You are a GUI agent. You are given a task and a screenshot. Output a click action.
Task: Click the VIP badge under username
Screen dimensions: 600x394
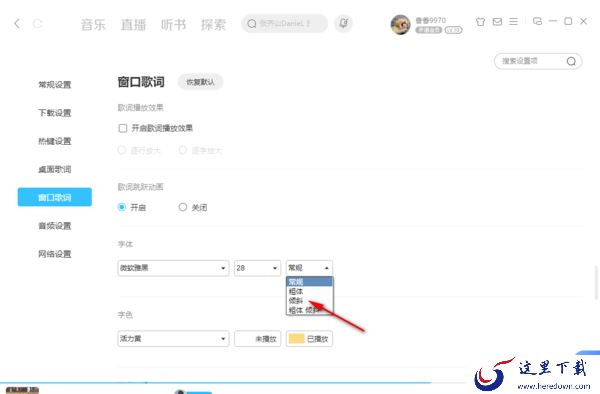(x=429, y=30)
